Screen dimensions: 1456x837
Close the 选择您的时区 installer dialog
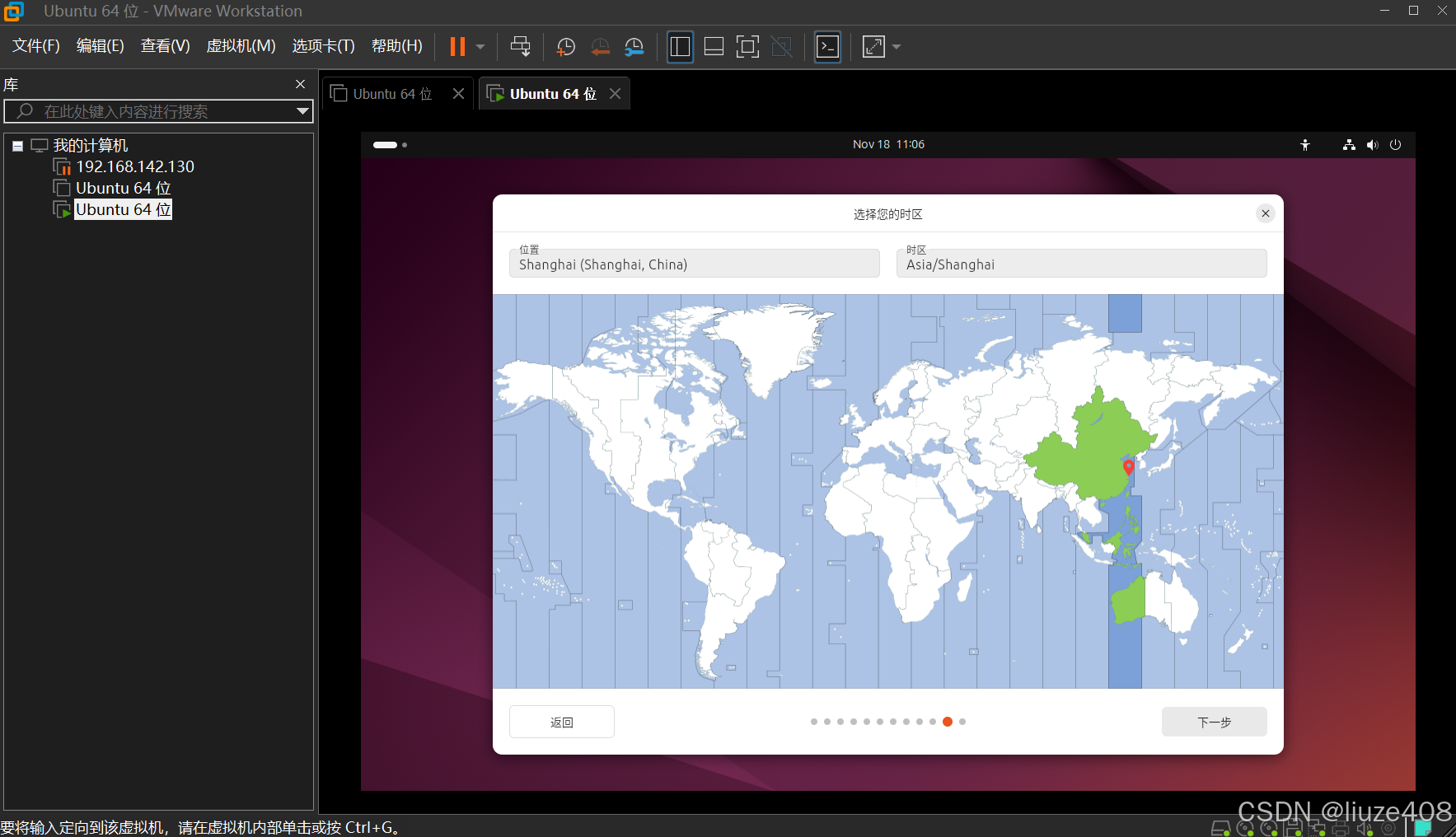coord(1266,214)
